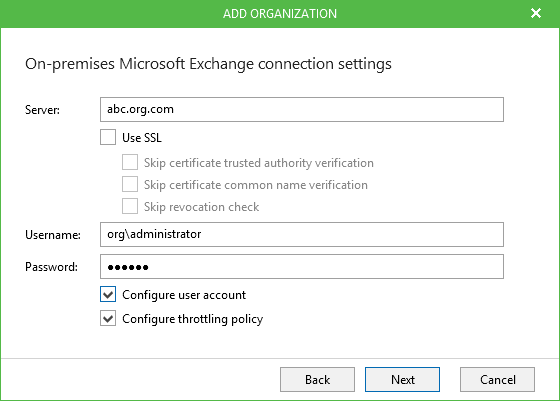Uncheck Configure user account

pyautogui.click(x=108, y=294)
